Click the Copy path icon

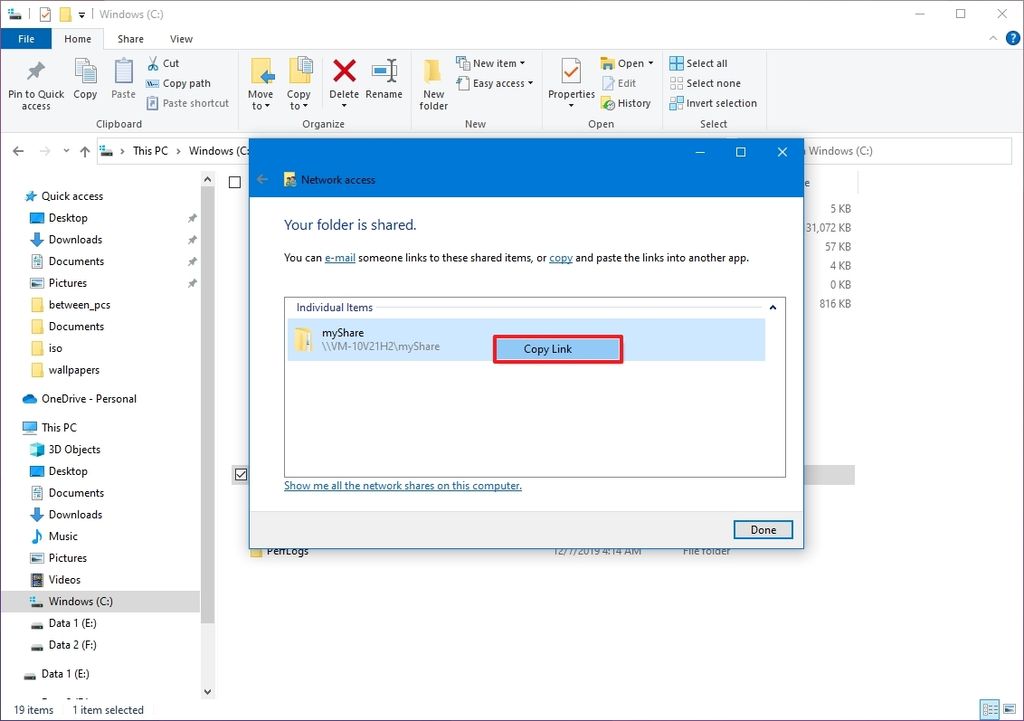[181, 83]
